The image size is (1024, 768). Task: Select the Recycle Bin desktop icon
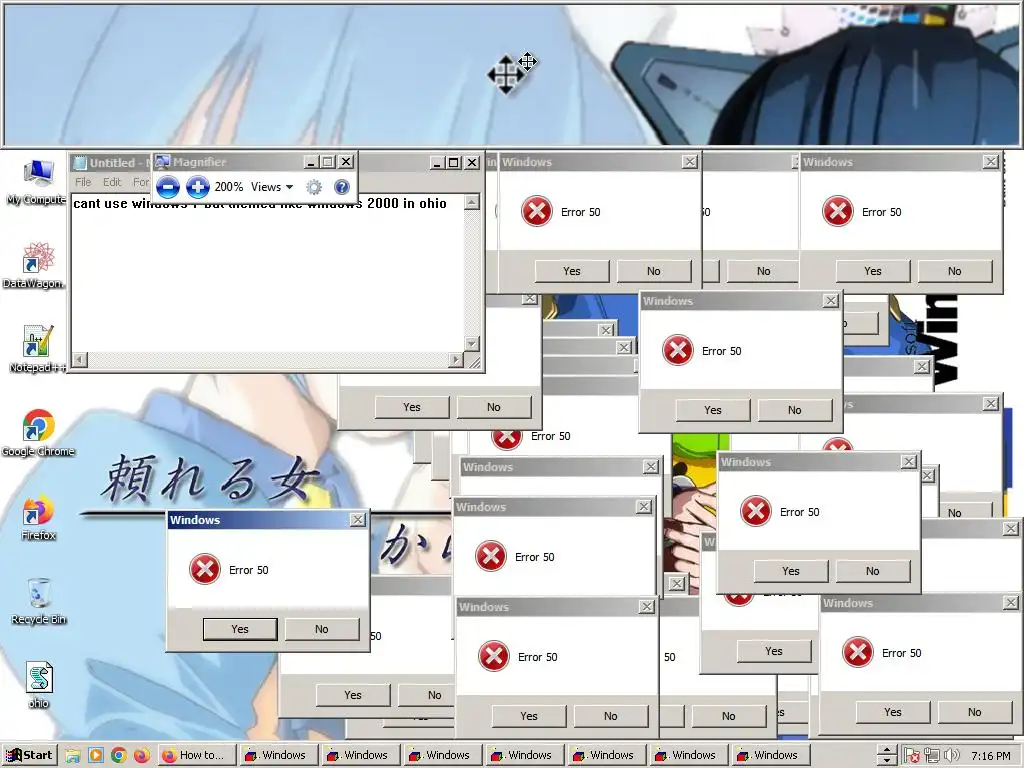[x=39, y=601]
